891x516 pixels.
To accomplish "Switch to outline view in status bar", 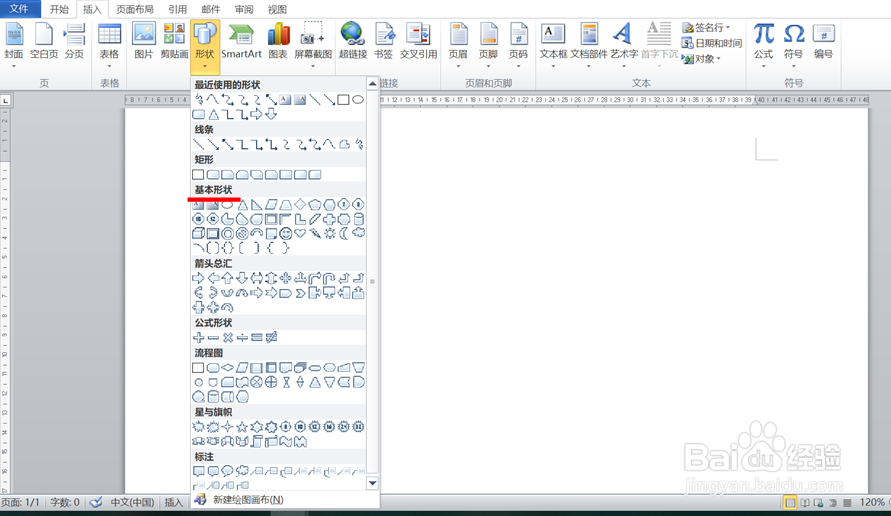I will click(x=832, y=502).
